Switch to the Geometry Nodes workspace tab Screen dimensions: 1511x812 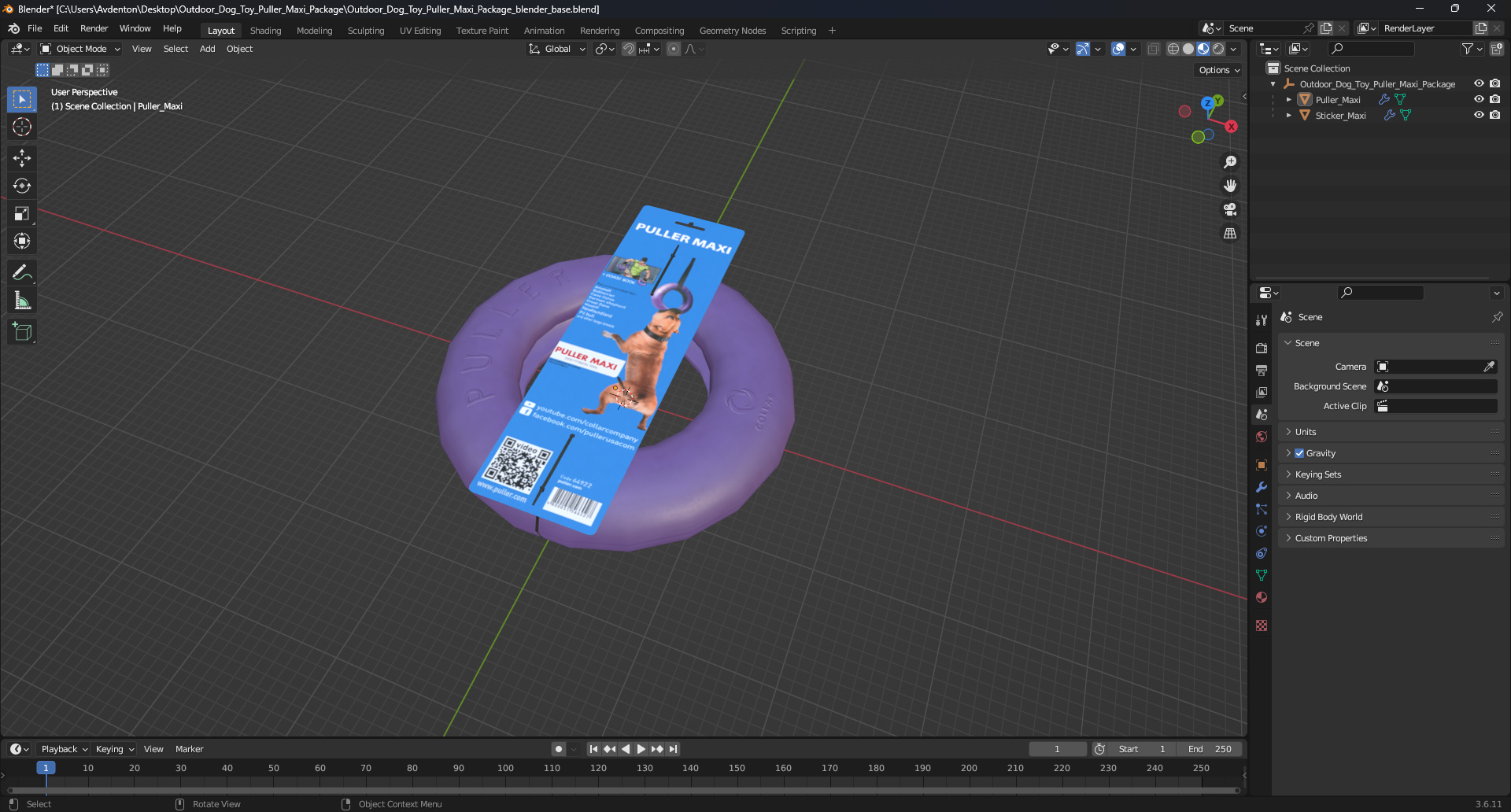tap(733, 31)
